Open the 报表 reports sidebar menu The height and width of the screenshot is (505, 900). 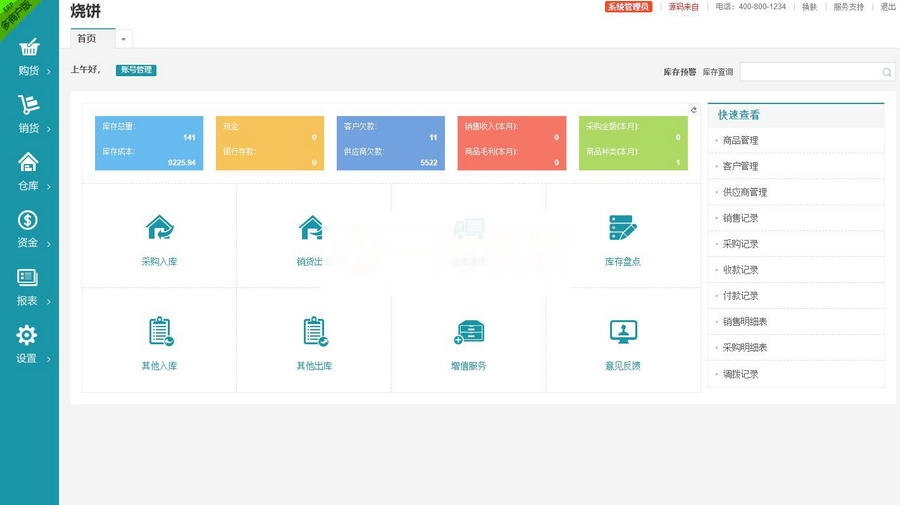point(29,286)
